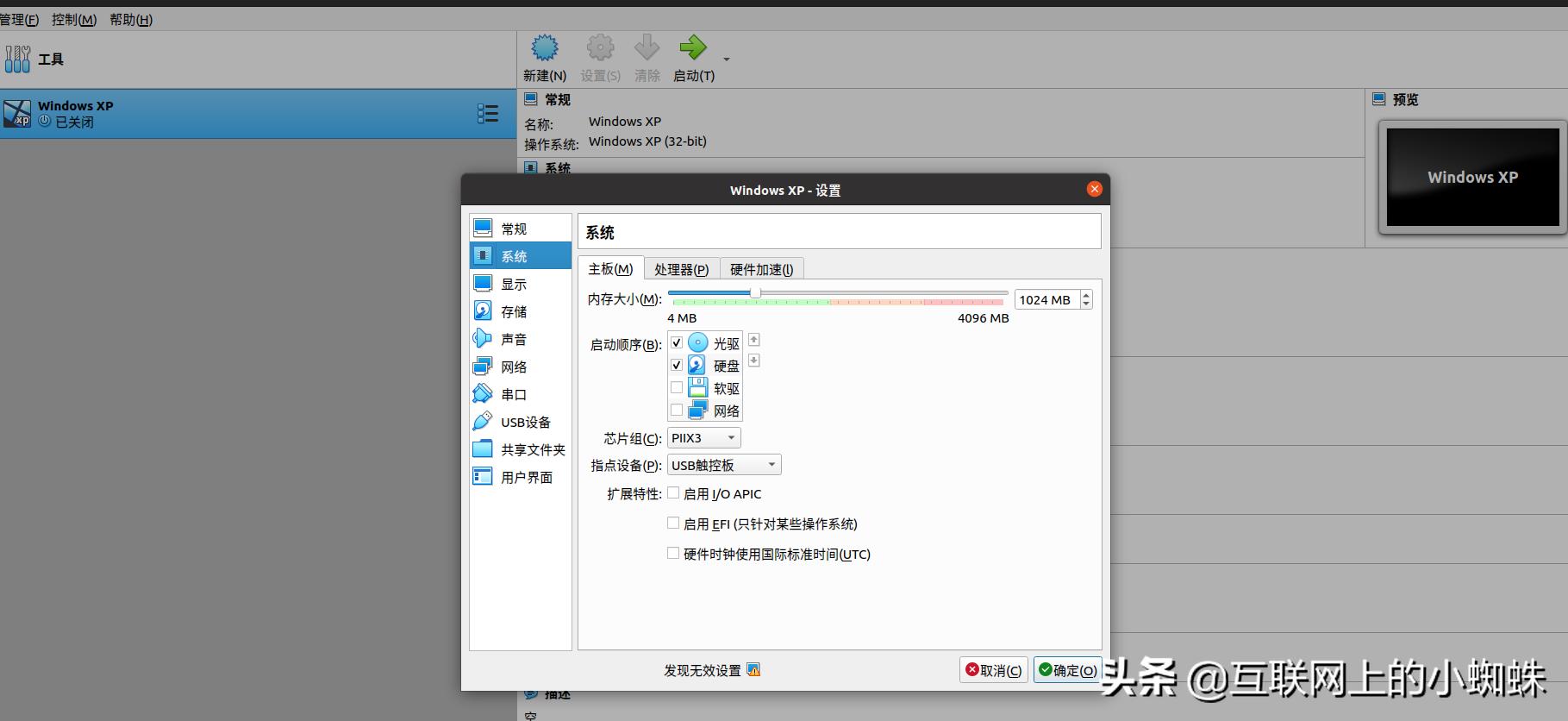Move boot item up with arrow button
This screenshot has height=721, width=1568.
pos(753,340)
